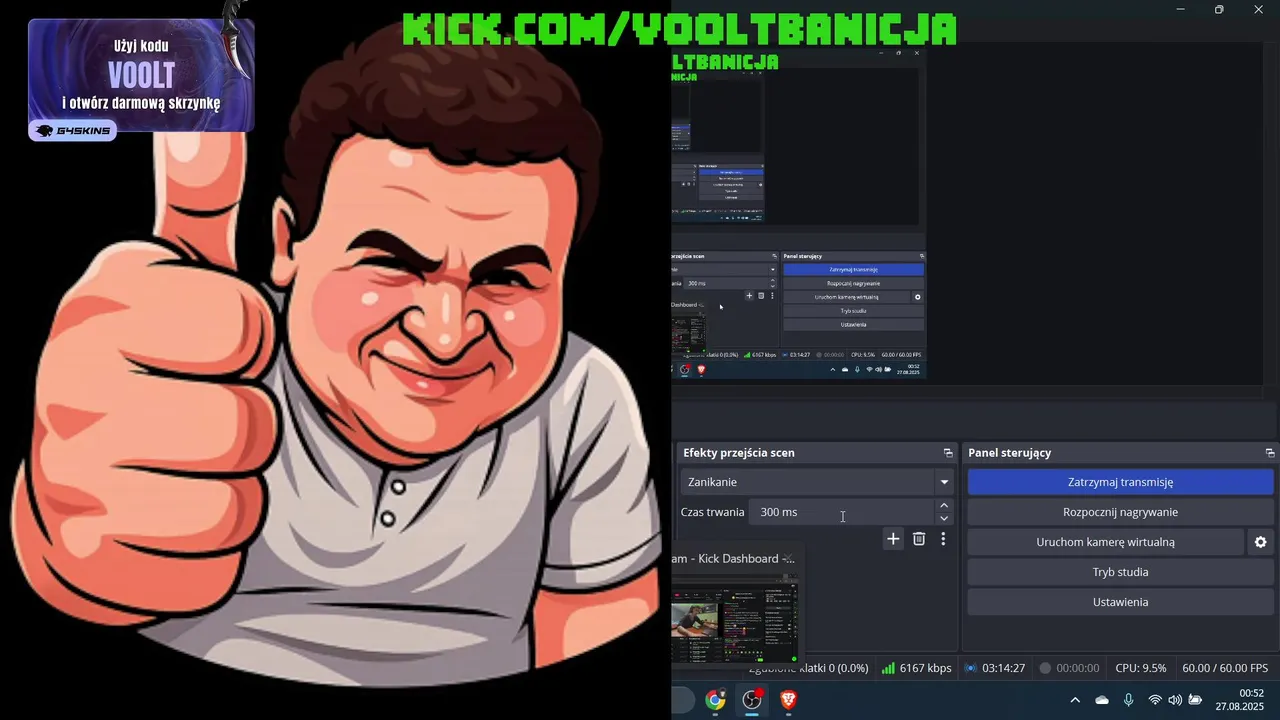Open Ustawienia from control panel

(1120, 602)
